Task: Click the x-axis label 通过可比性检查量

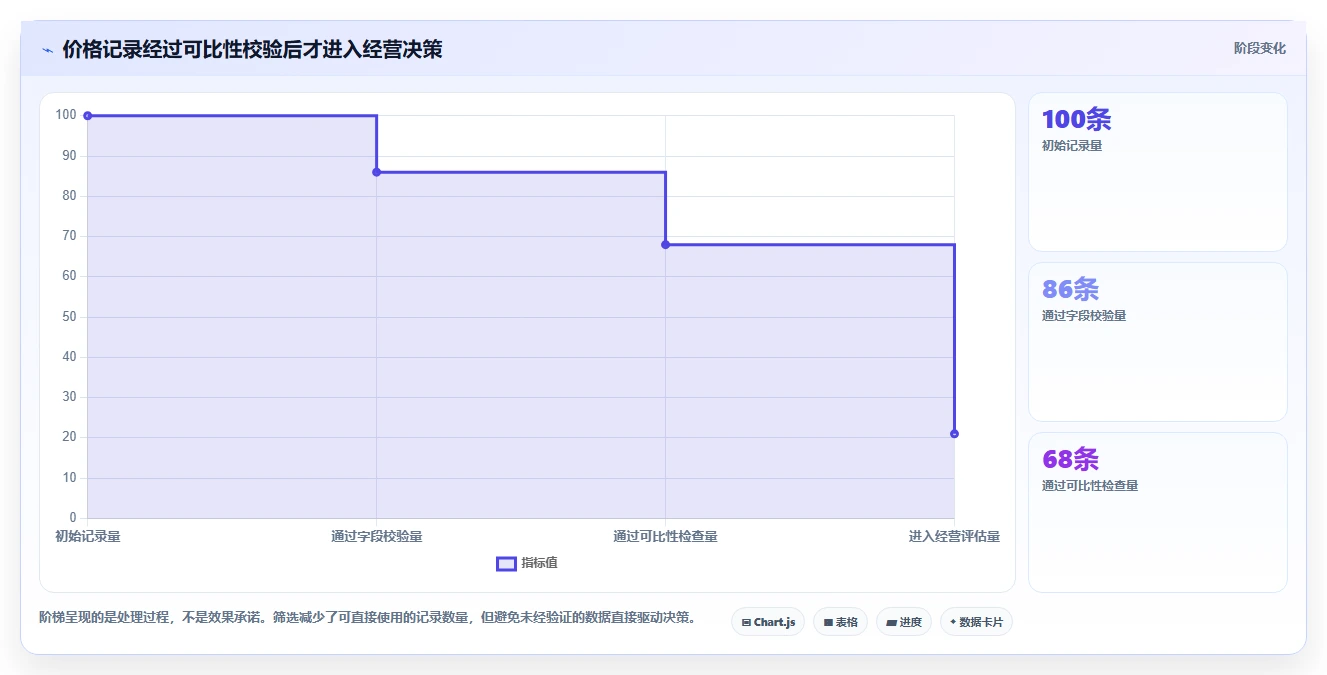Action: (x=665, y=536)
